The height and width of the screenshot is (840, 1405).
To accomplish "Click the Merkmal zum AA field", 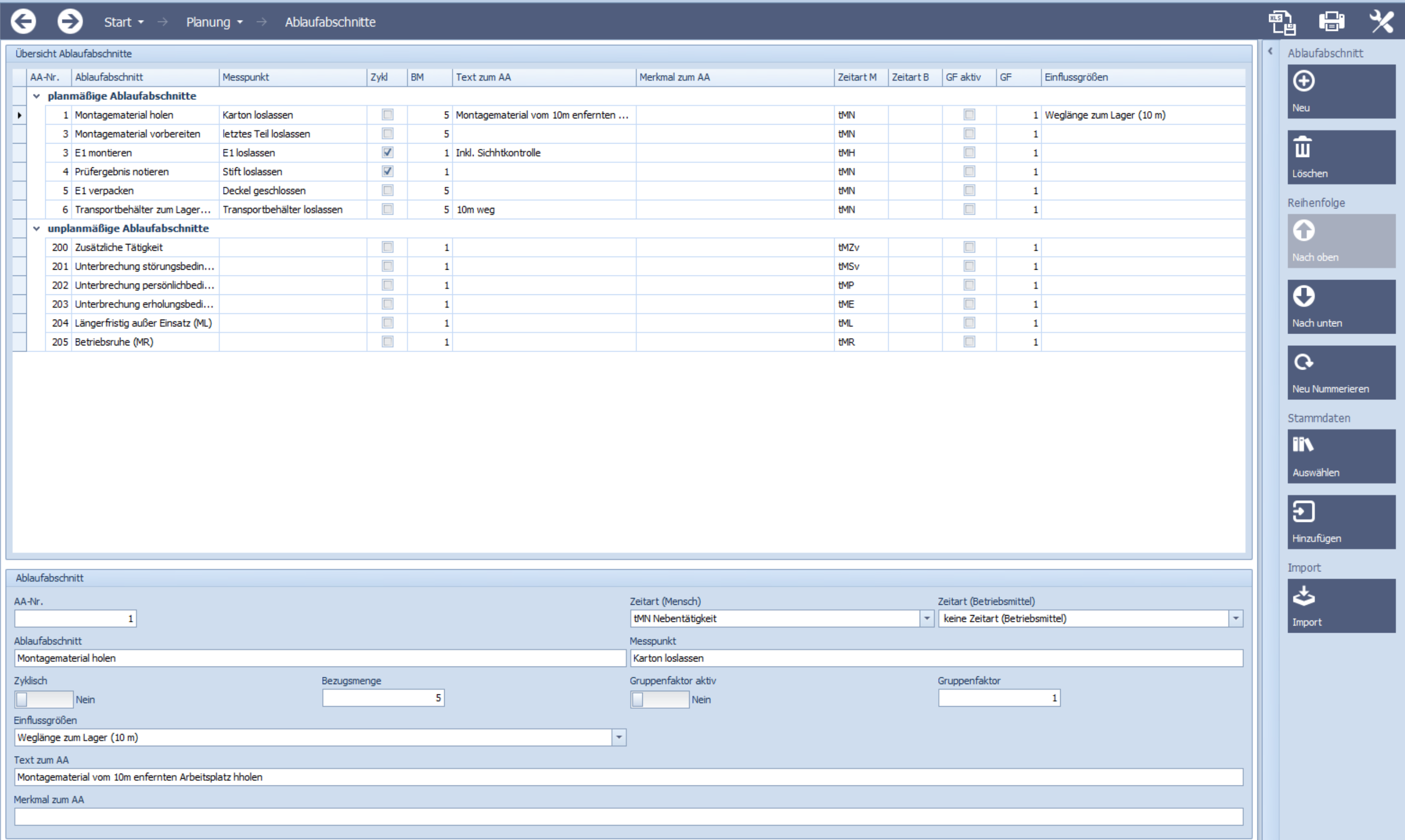I will tap(629, 817).
